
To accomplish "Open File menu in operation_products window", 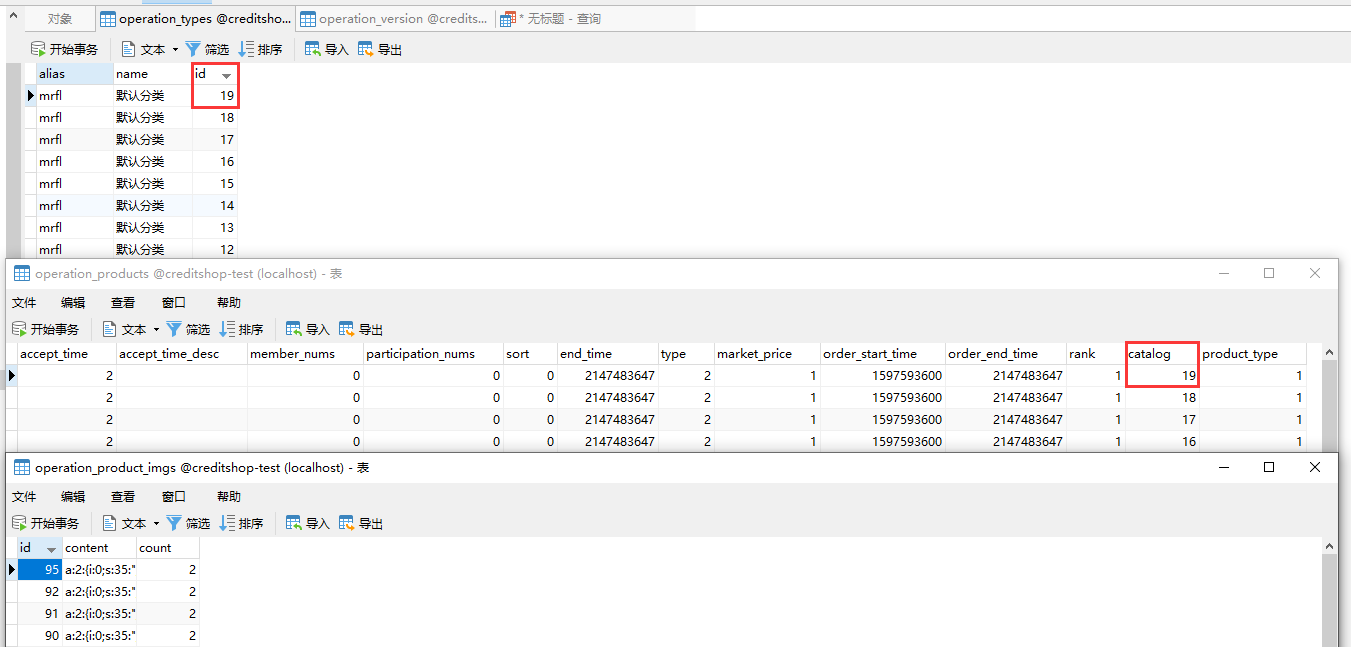I will (24, 302).
